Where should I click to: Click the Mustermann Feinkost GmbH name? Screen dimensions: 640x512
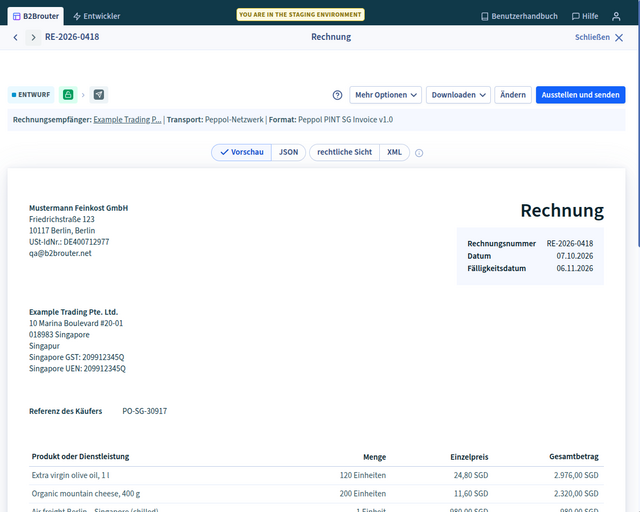[78, 208]
